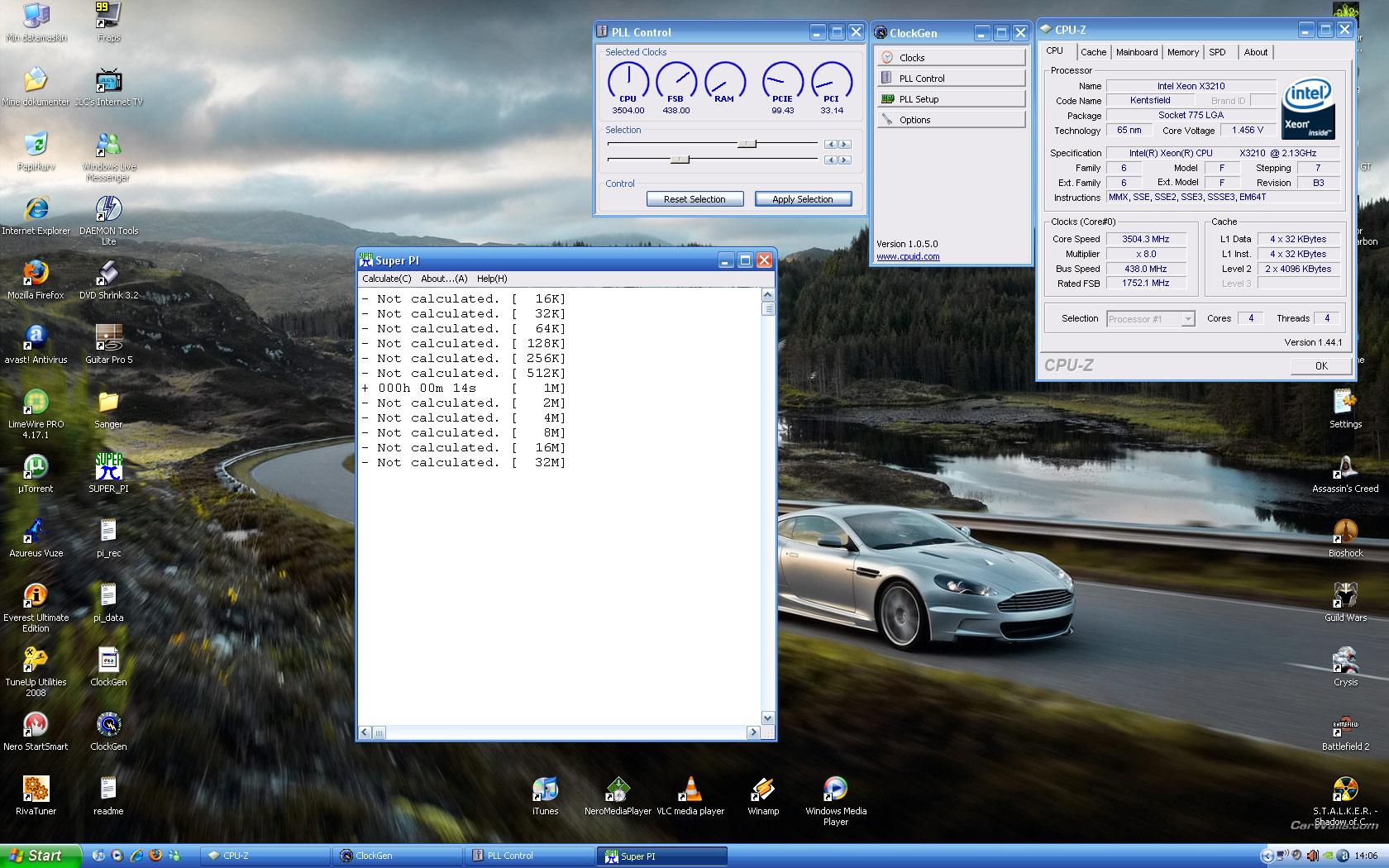This screenshot has width=1389, height=868.
Task: Launch VLC media player icon
Action: 690,795
